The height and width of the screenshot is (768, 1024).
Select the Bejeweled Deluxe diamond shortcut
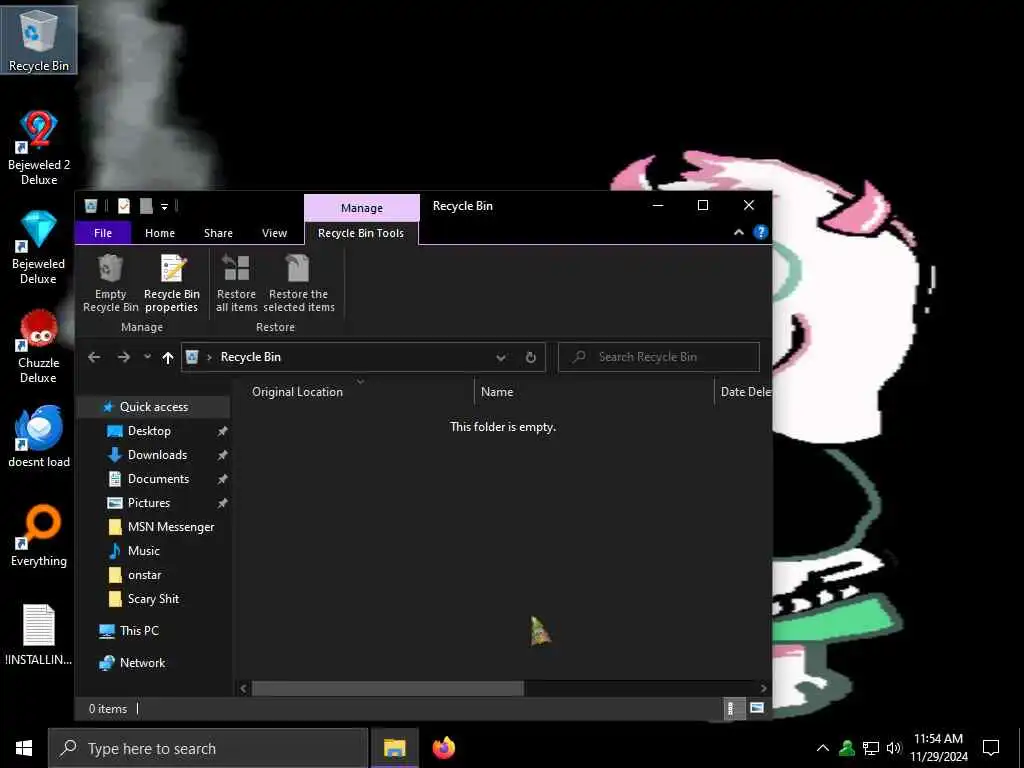[39, 247]
